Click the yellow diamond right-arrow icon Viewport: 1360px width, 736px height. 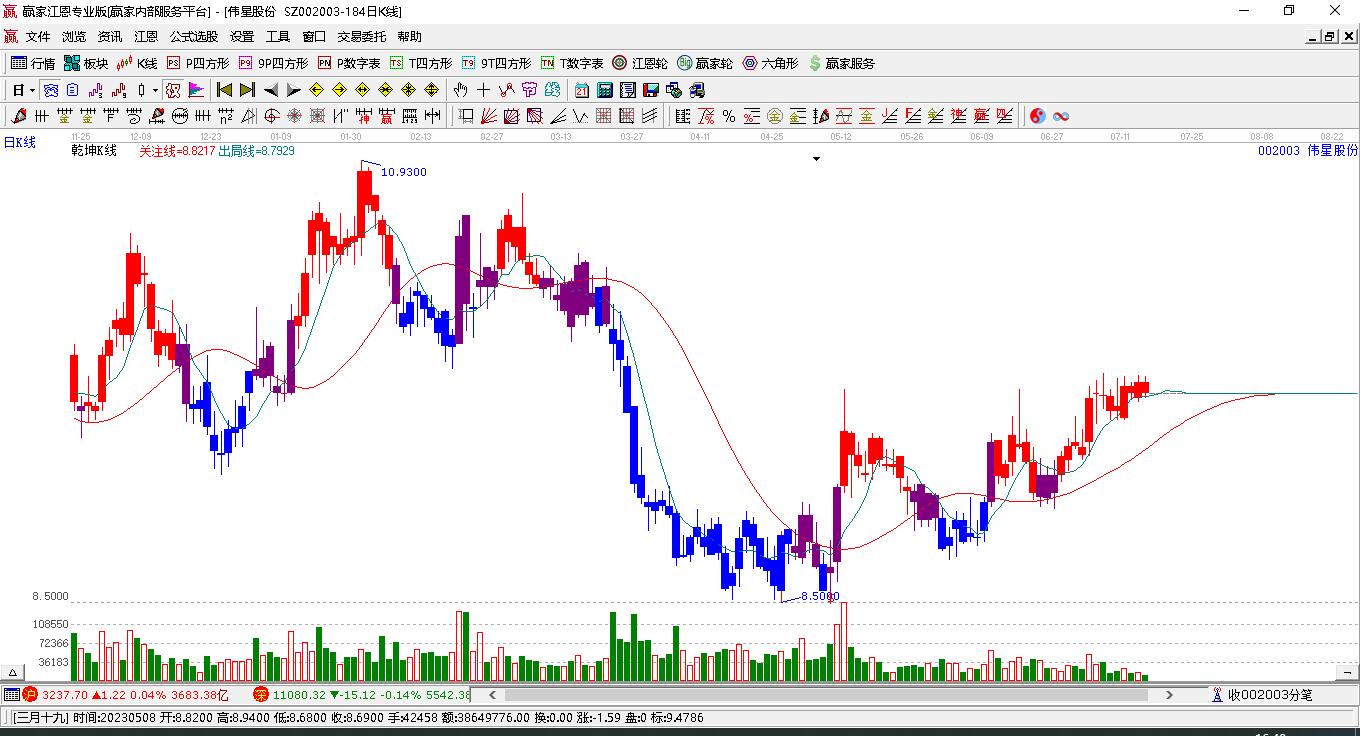(339, 90)
